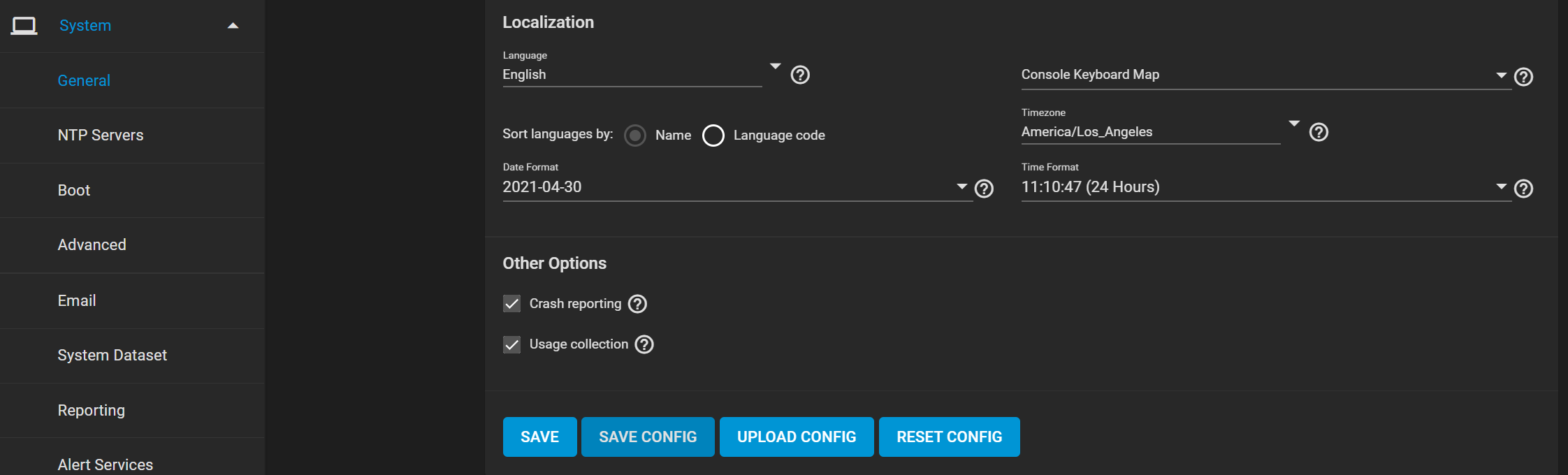The width and height of the screenshot is (1568, 475).
Task: Click the help icon next to Language
Action: 800,75
